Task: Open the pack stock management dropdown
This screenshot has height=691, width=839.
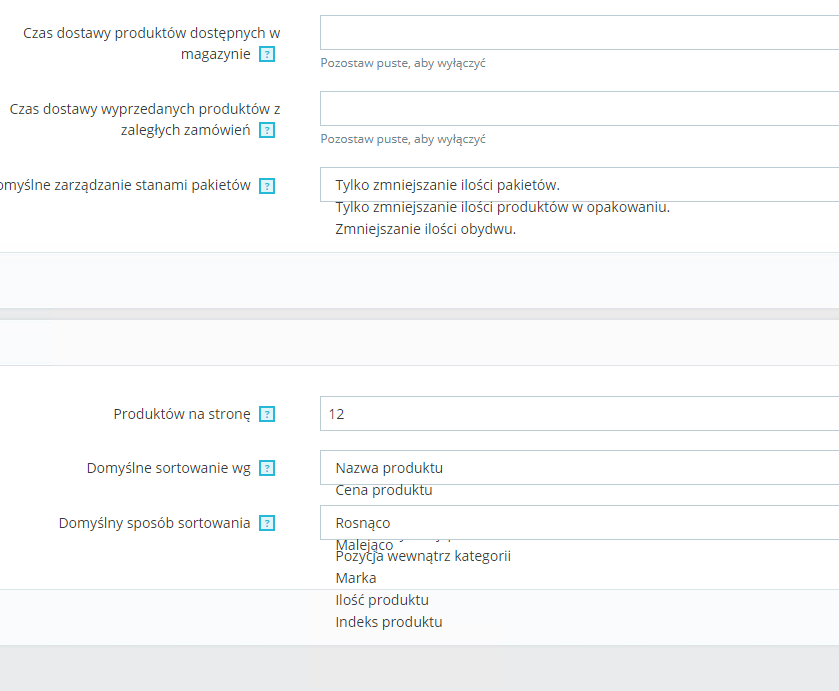Action: pyautogui.click(x=579, y=185)
